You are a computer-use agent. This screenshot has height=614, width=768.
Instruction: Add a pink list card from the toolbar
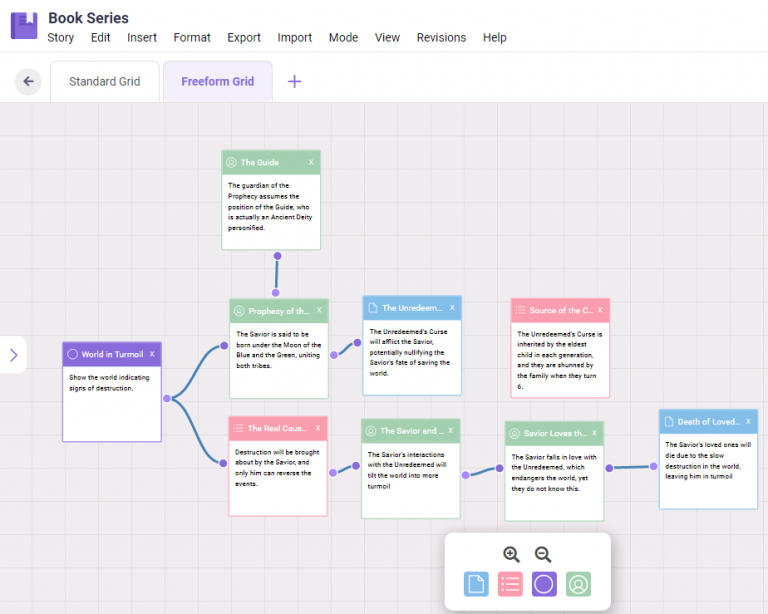coord(510,584)
